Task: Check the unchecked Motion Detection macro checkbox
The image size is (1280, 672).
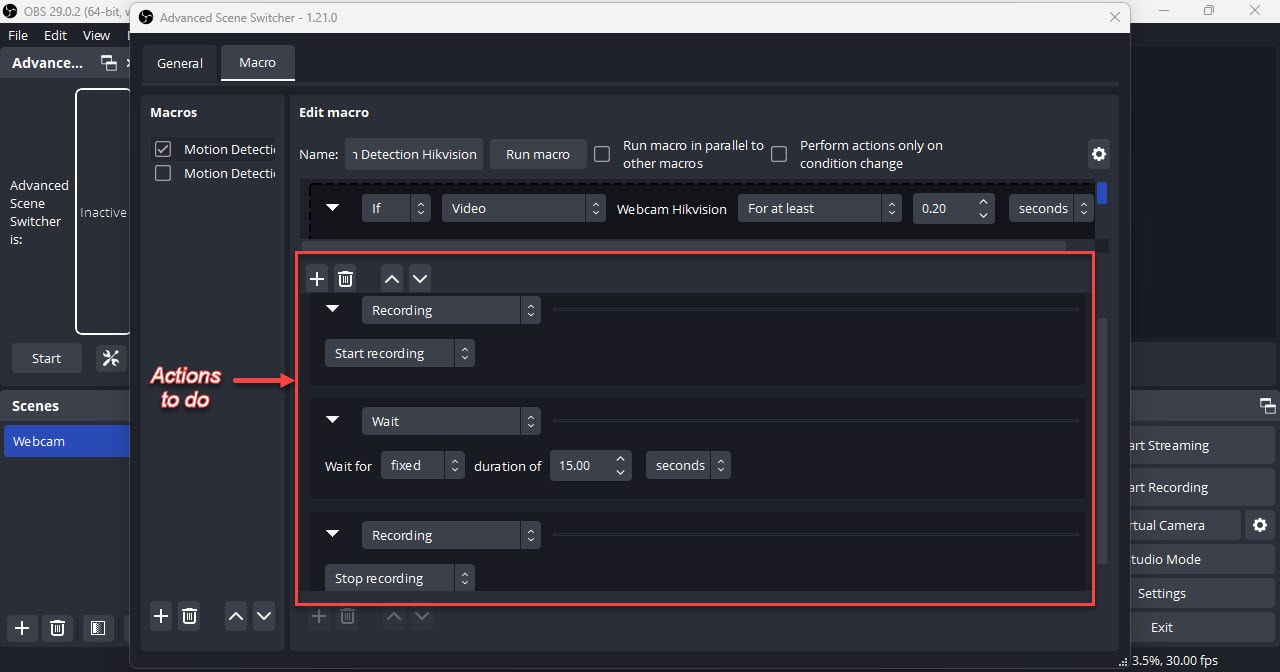Action: (163, 173)
